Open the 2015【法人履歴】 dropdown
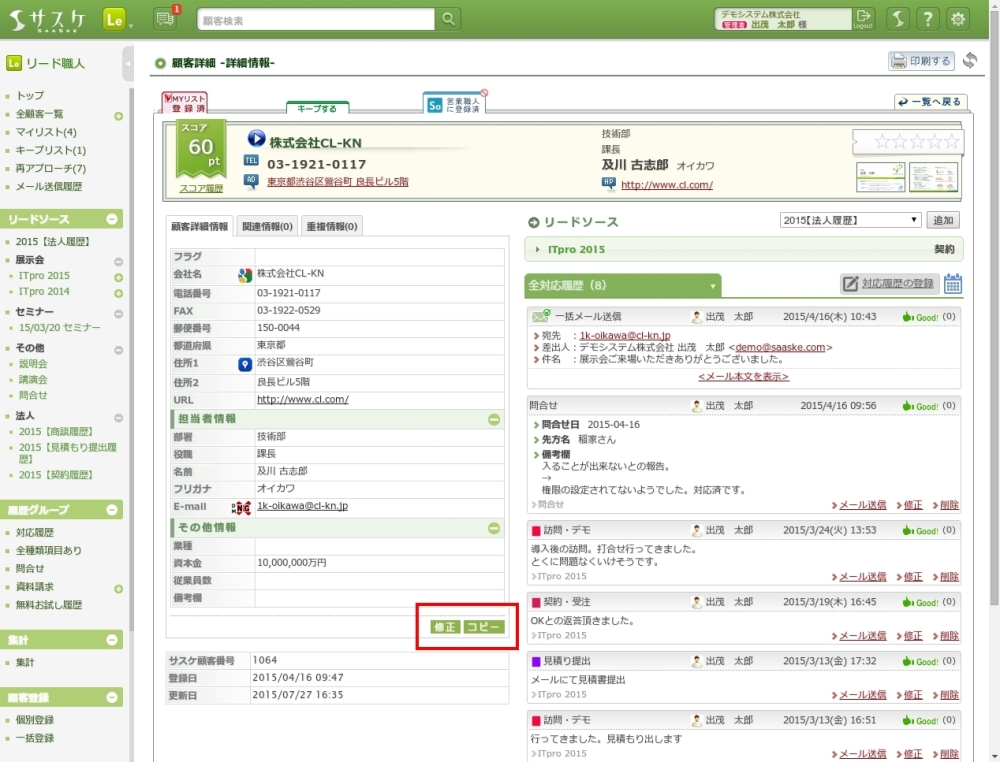The image size is (1000, 762). coord(850,220)
